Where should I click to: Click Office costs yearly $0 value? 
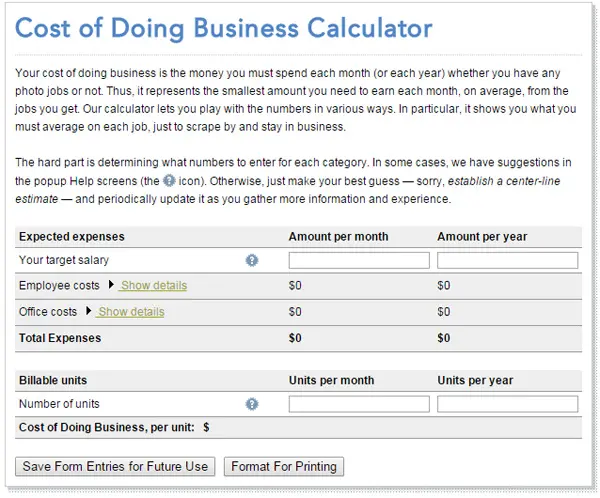pyautogui.click(x=444, y=312)
